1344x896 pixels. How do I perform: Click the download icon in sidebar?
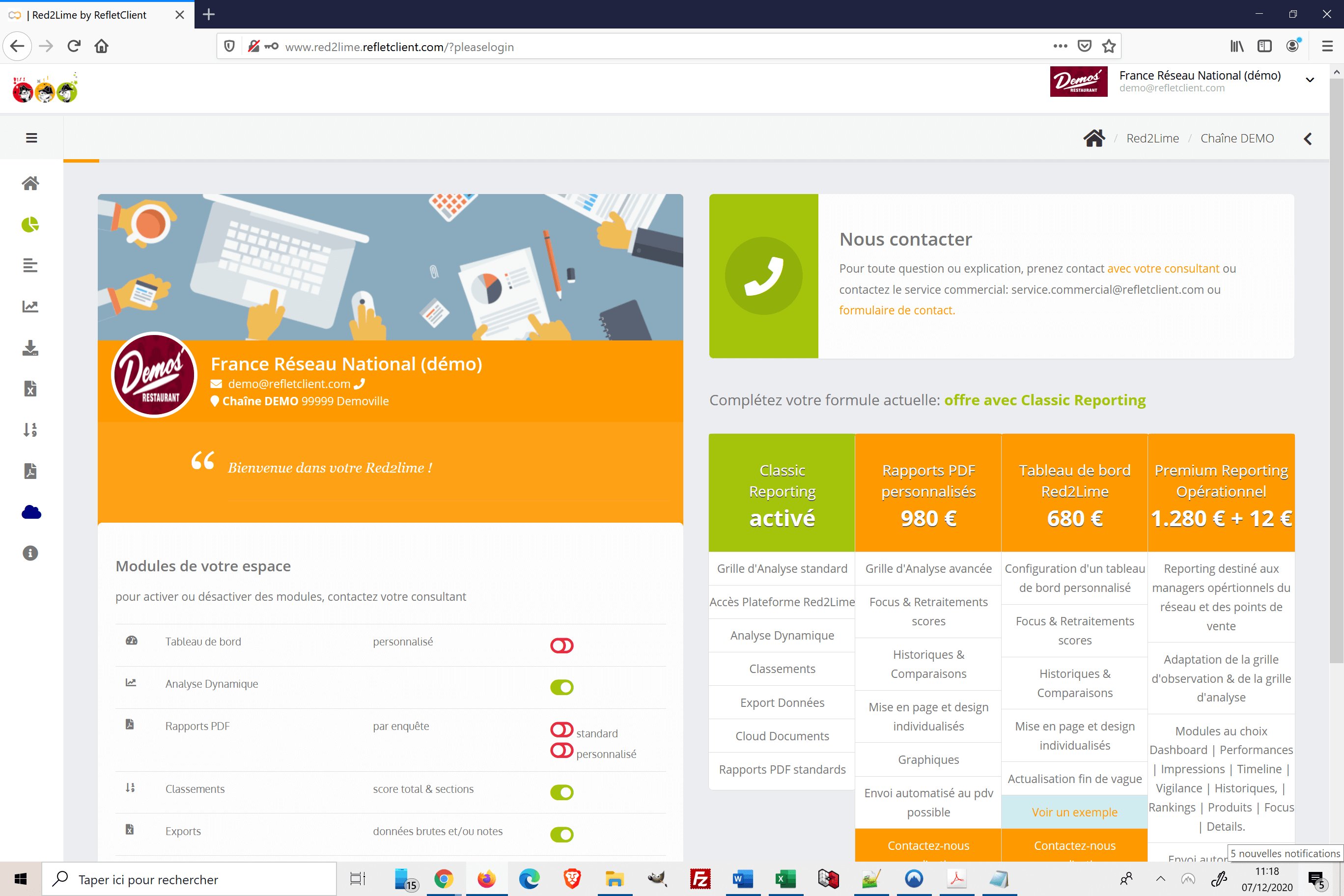pos(30,348)
